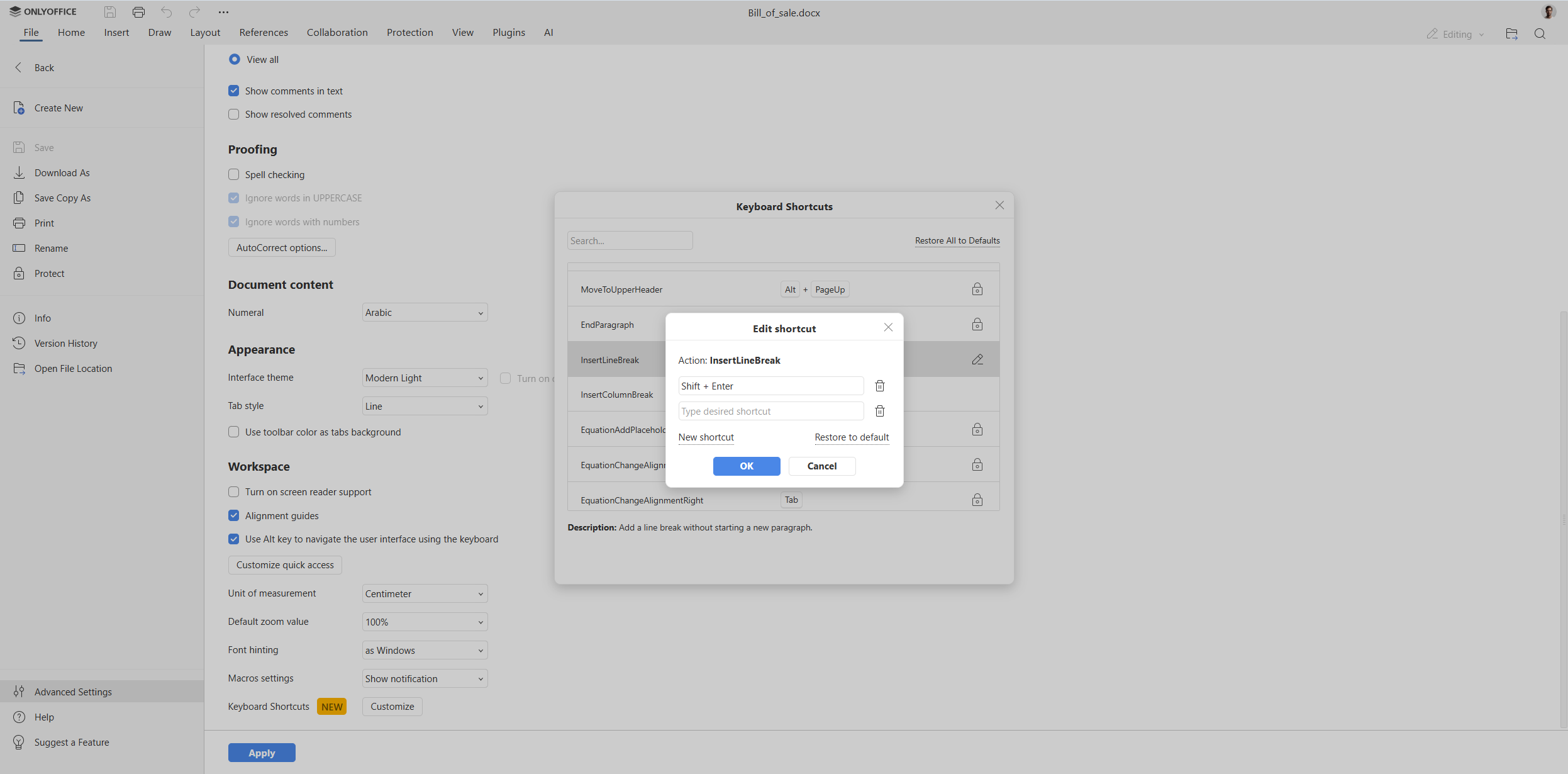Click the Redo arrow icon
1568x774 pixels.
[x=194, y=11]
